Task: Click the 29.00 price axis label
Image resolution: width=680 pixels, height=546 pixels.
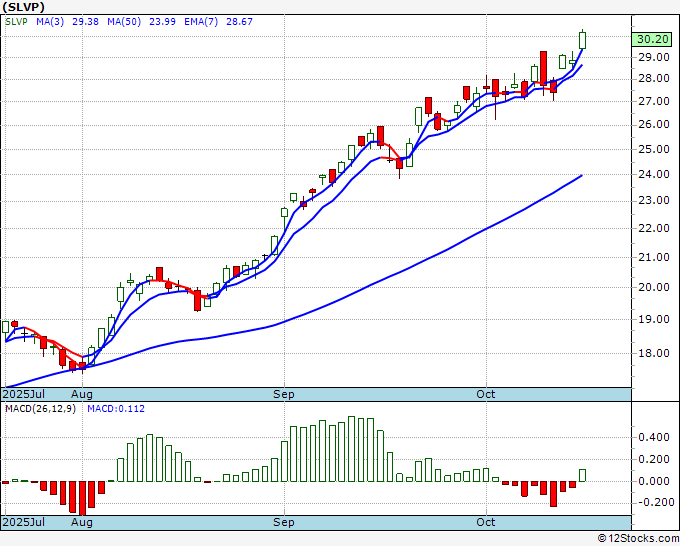Action: 654,57
